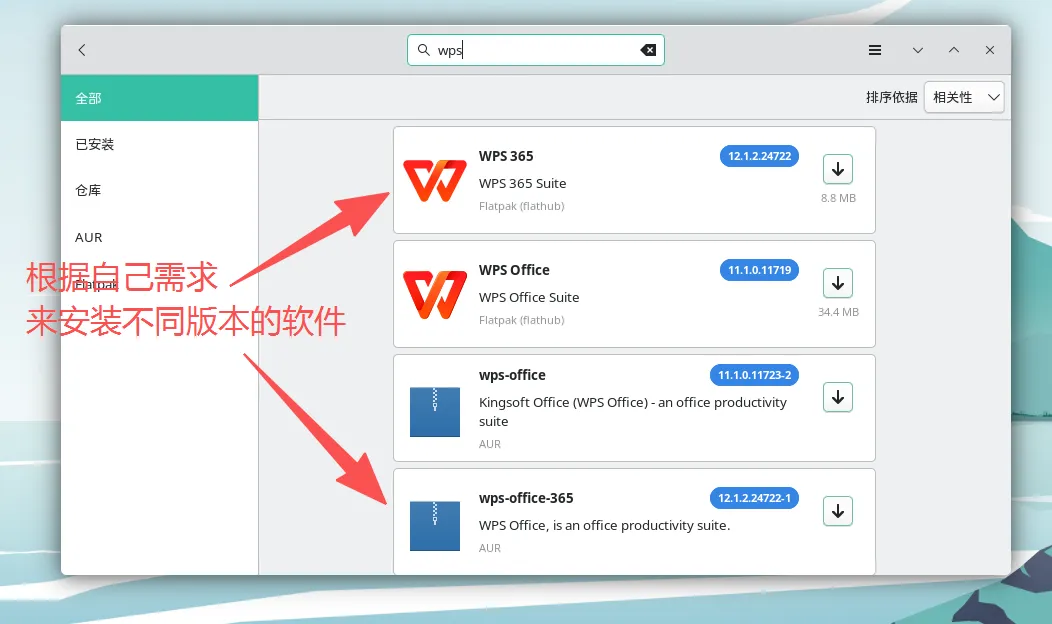
Task: Click the 排序依据 label
Action: point(891,97)
